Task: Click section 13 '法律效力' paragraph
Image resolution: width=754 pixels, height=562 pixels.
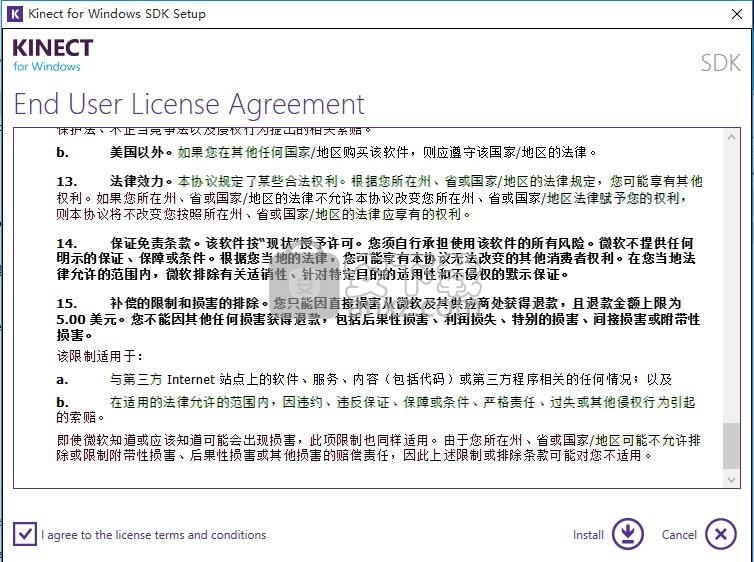Action: 379,198
